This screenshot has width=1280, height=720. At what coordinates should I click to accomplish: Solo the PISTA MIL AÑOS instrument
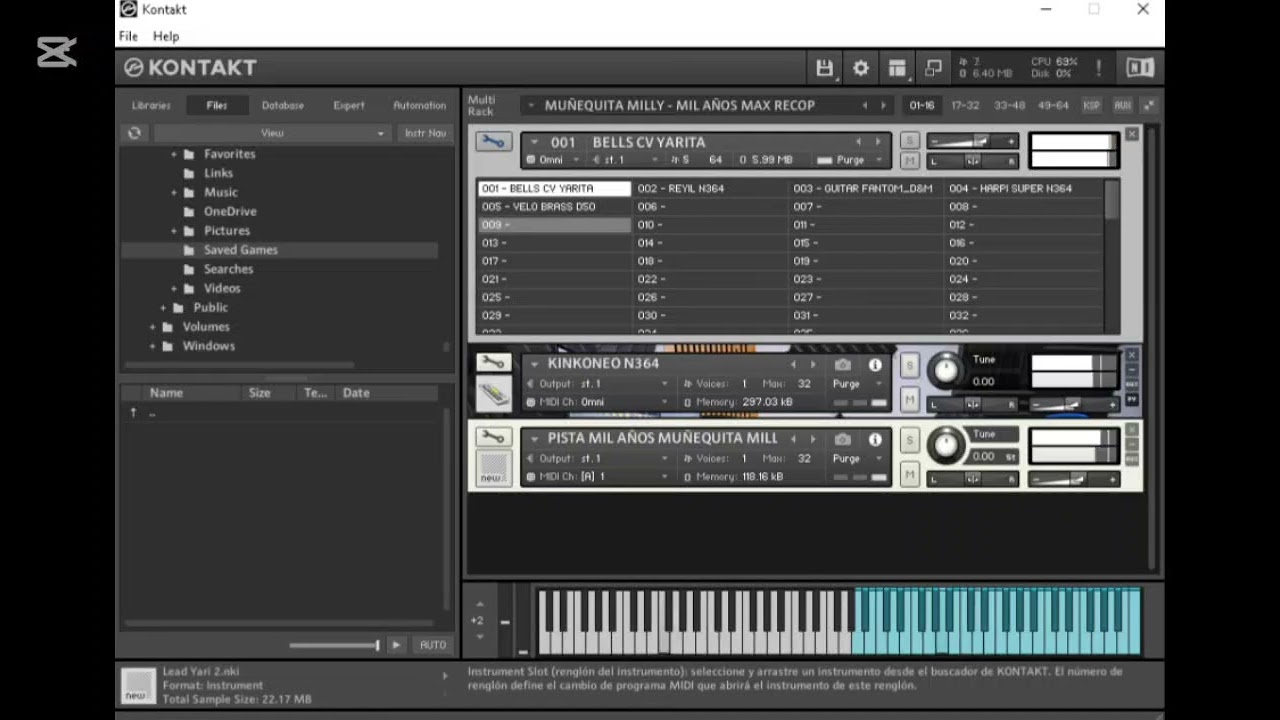[909, 440]
